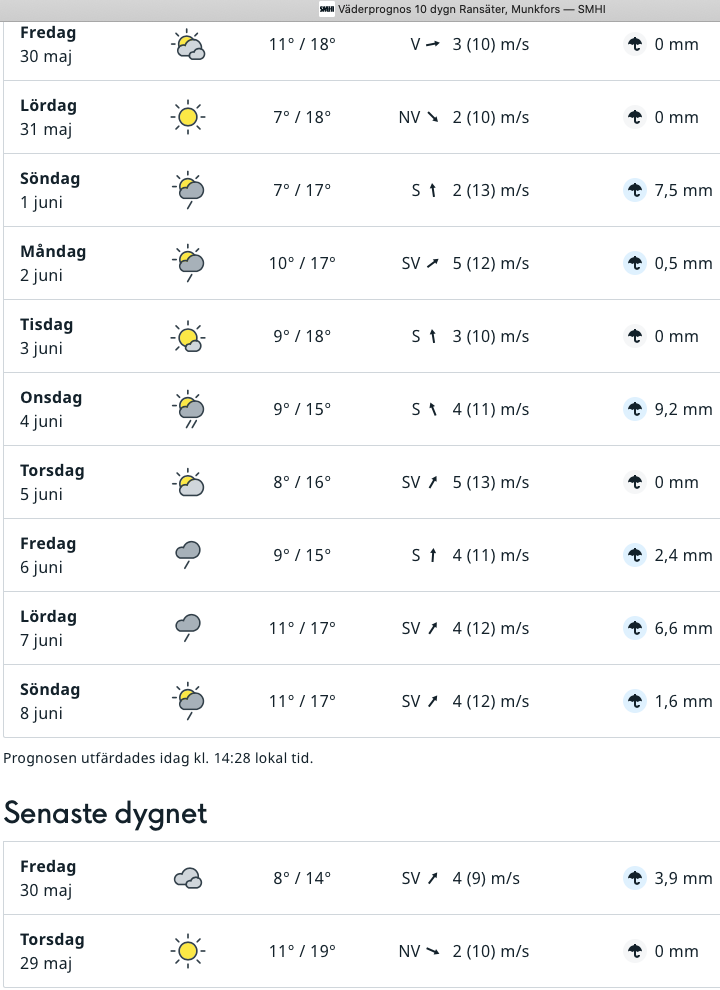
Task: Click the rain-shower weather icon for Söndag 1 juni
Action: pos(188,190)
